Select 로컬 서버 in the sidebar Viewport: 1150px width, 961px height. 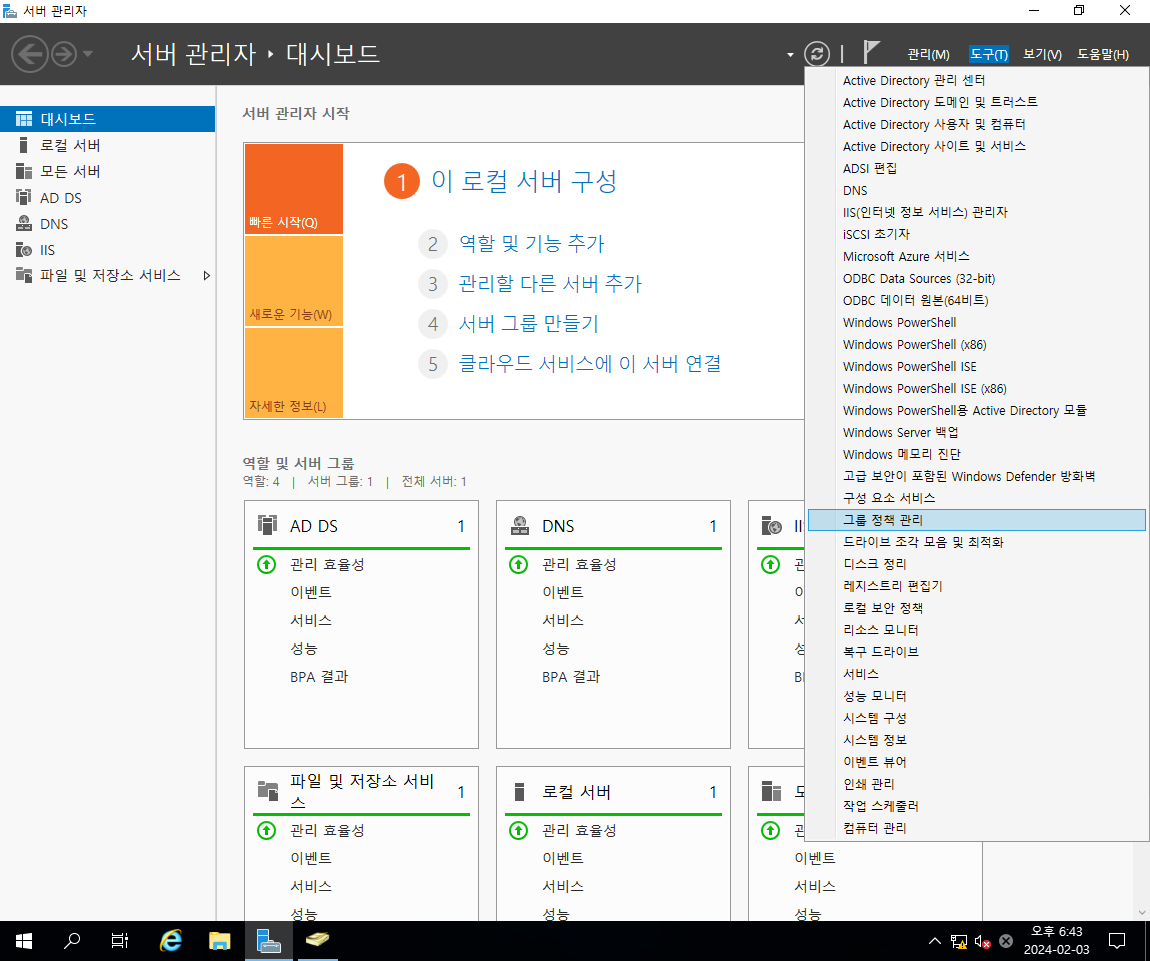pos(107,145)
